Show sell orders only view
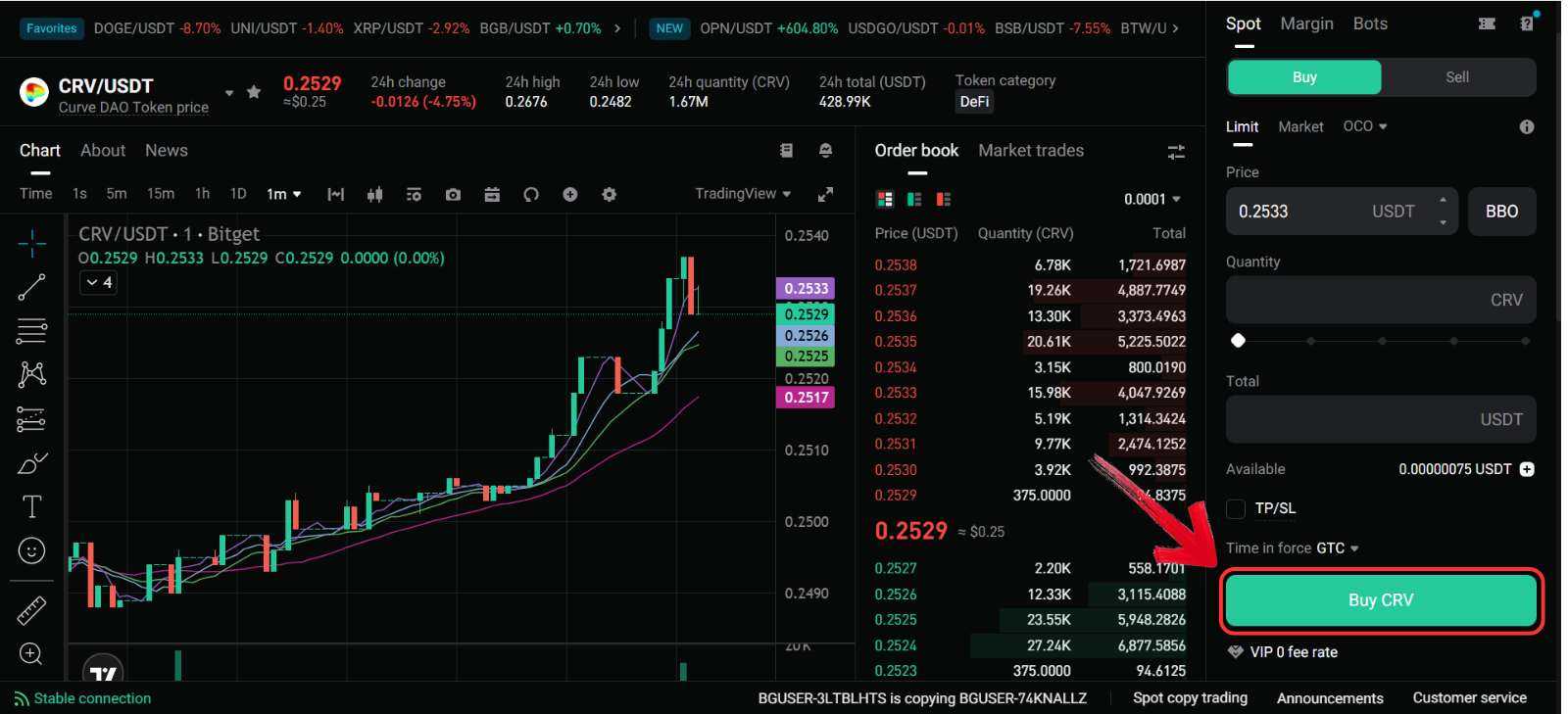The width and height of the screenshot is (1568, 714). pos(944,199)
